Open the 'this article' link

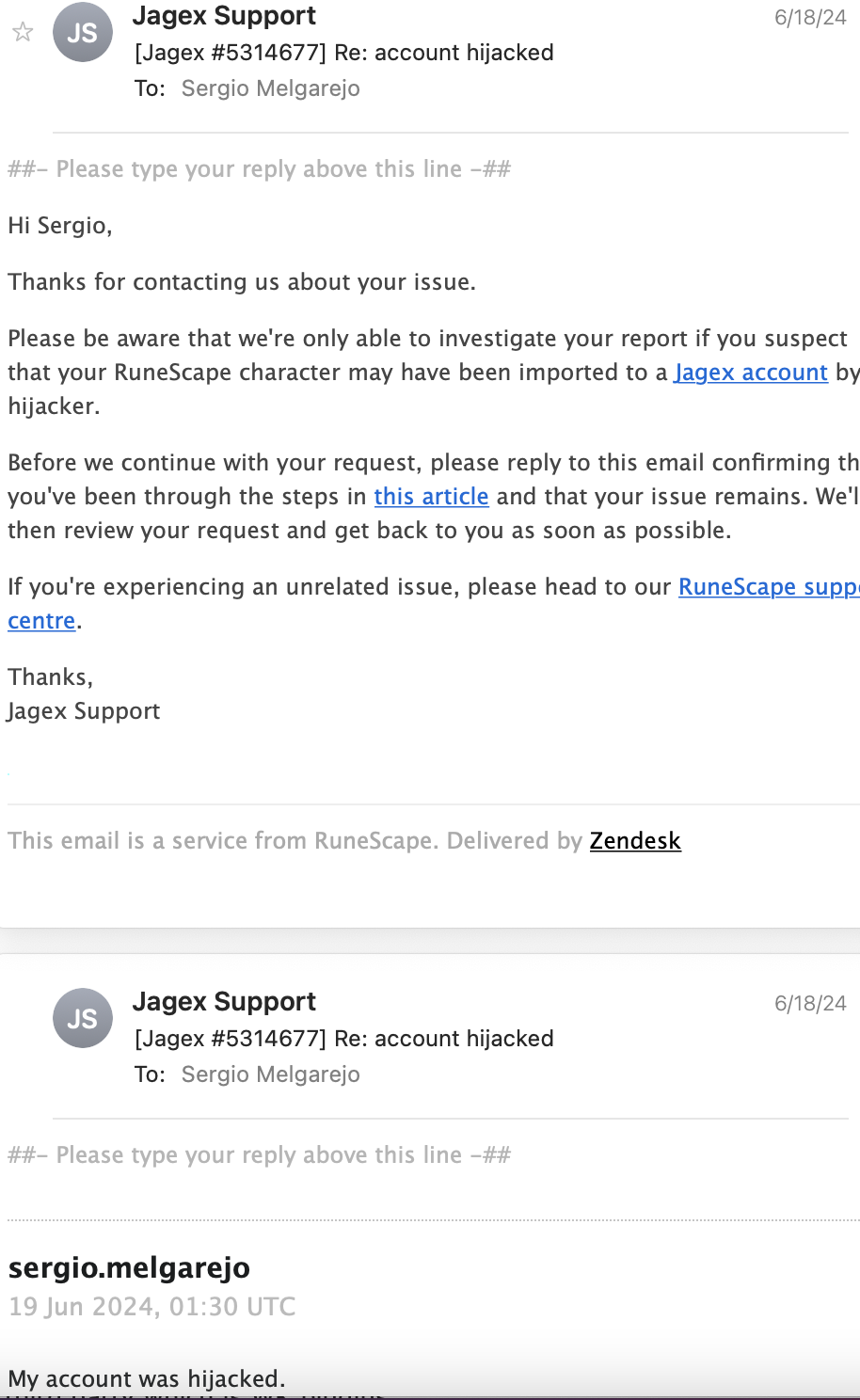pyautogui.click(x=431, y=497)
